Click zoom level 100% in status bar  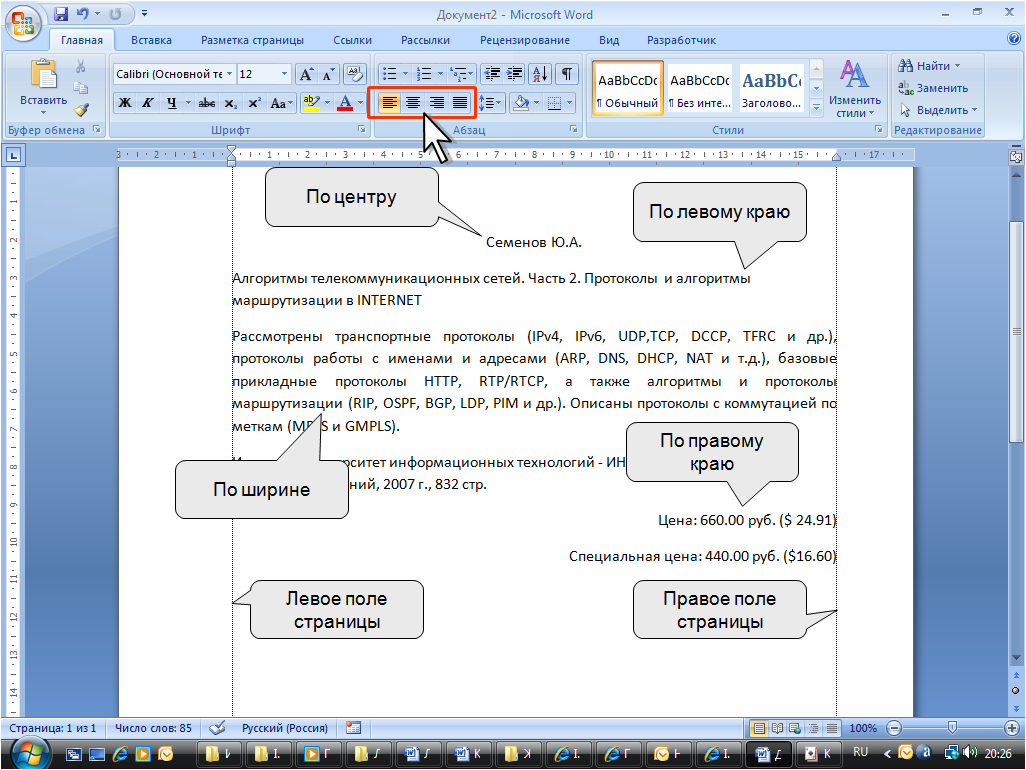coord(862,728)
